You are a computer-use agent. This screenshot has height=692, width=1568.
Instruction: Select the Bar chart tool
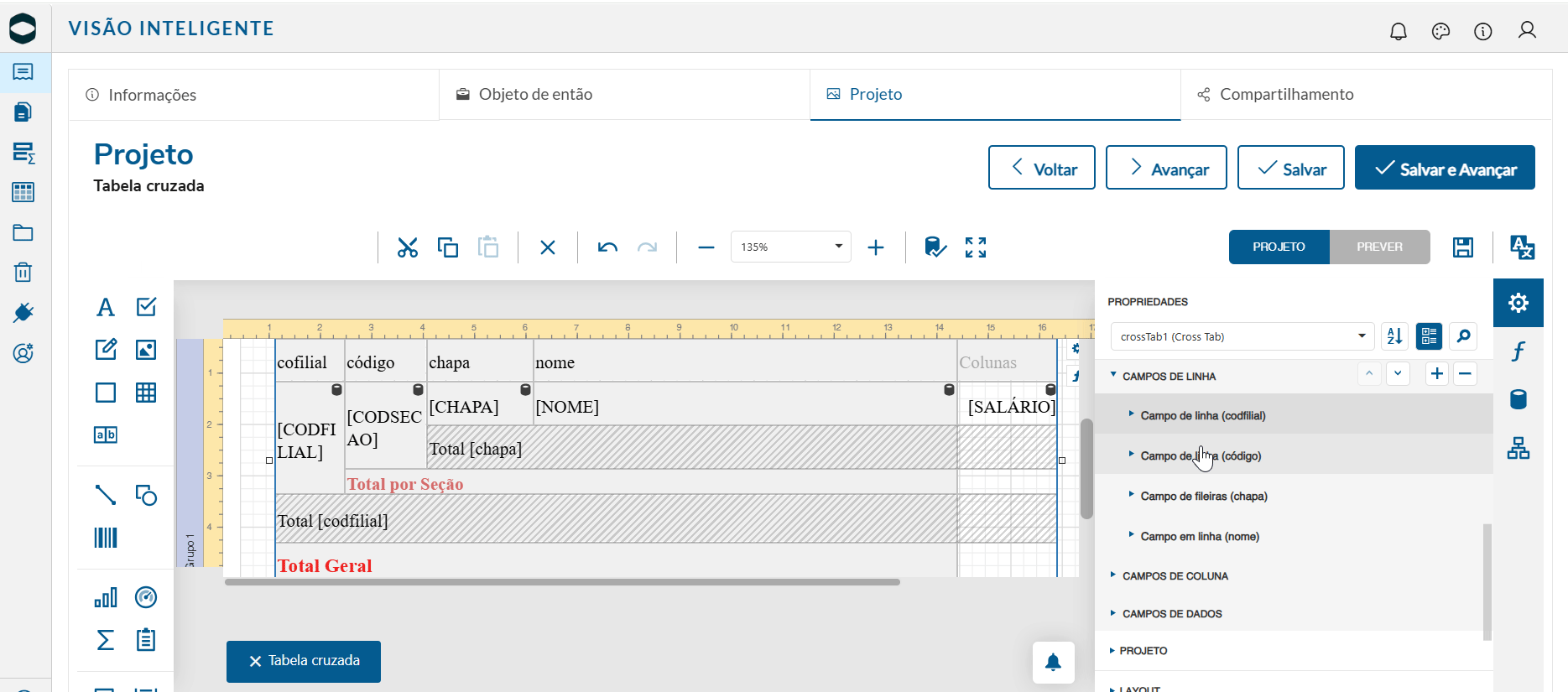point(106,597)
